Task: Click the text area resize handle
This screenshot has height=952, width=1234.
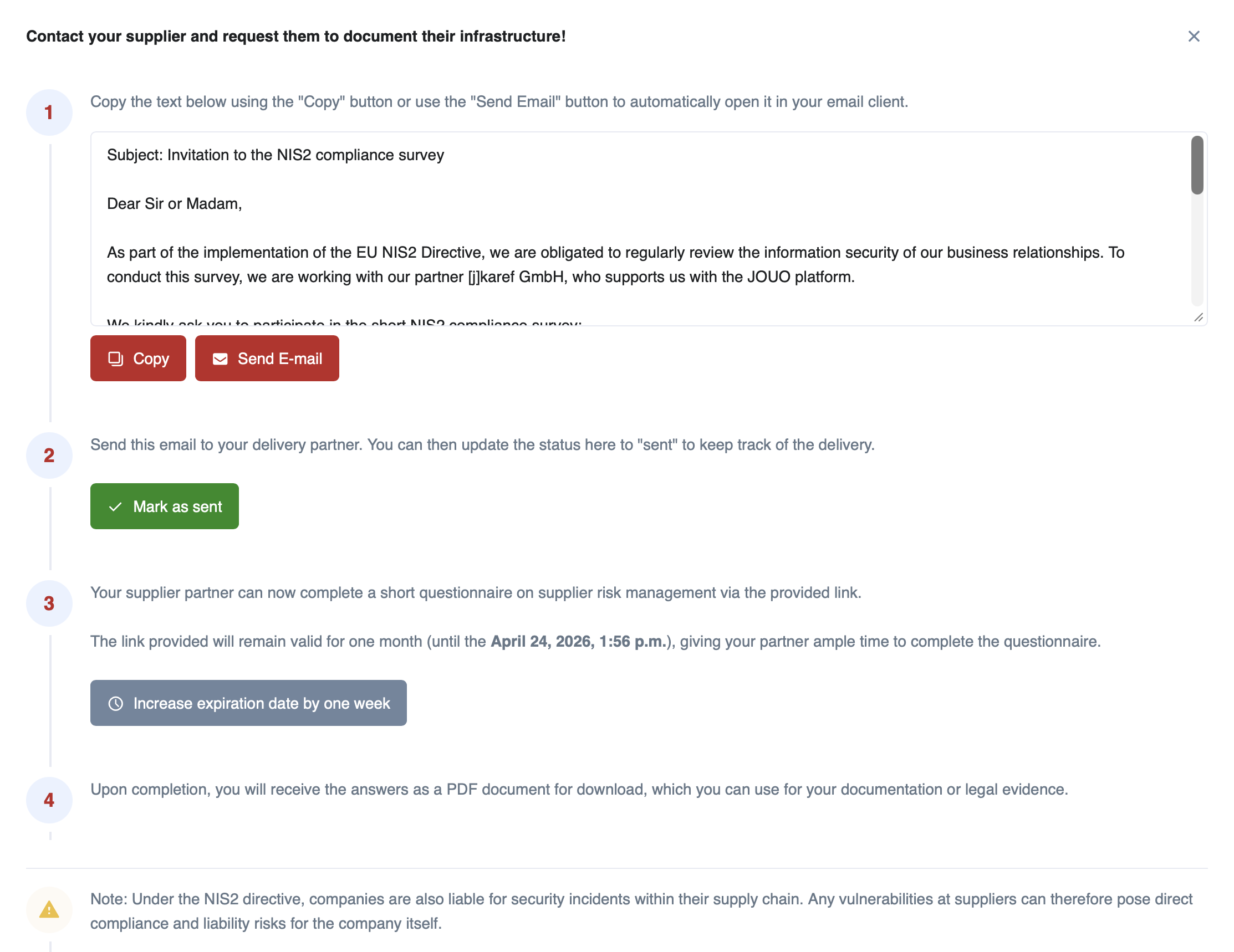Action: click(1199, 318)
